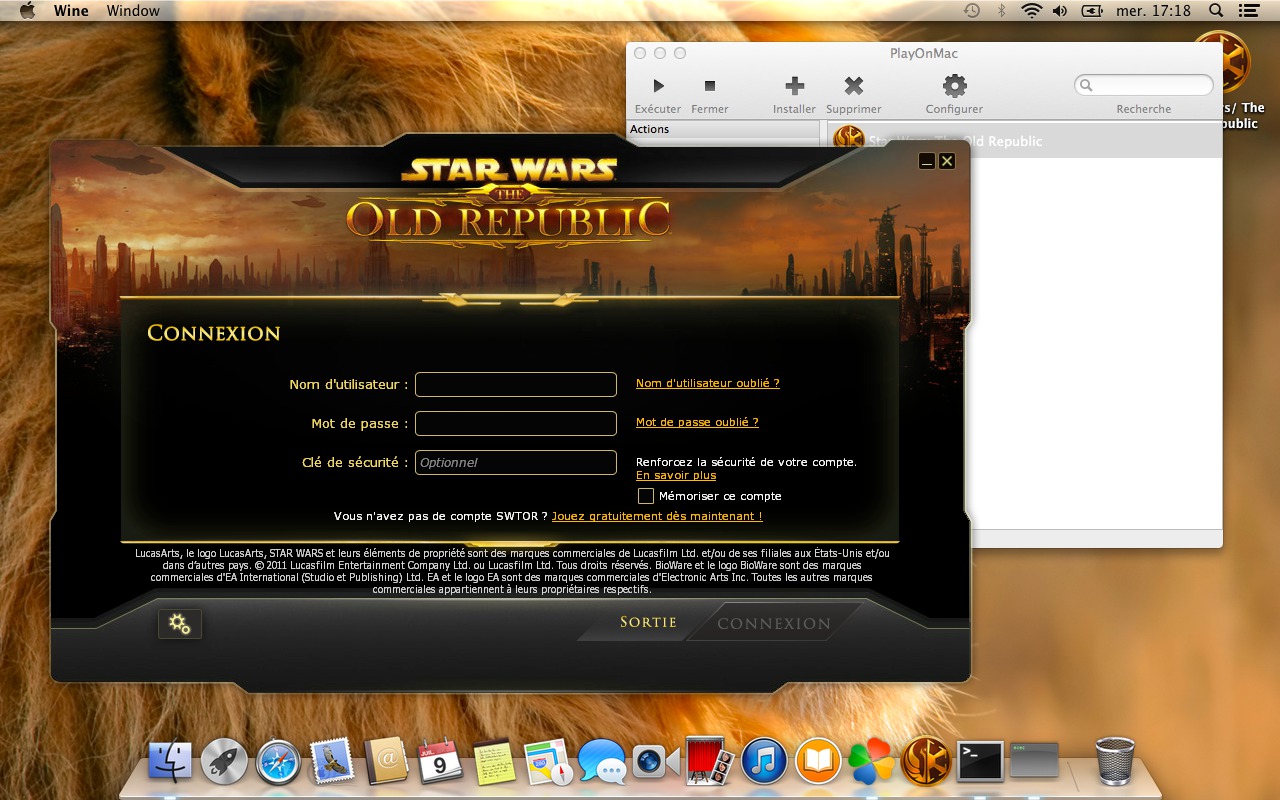Open Spotlight search magnifier
The width and height of the screenshot is (1280, 800).
point(1216,10)
